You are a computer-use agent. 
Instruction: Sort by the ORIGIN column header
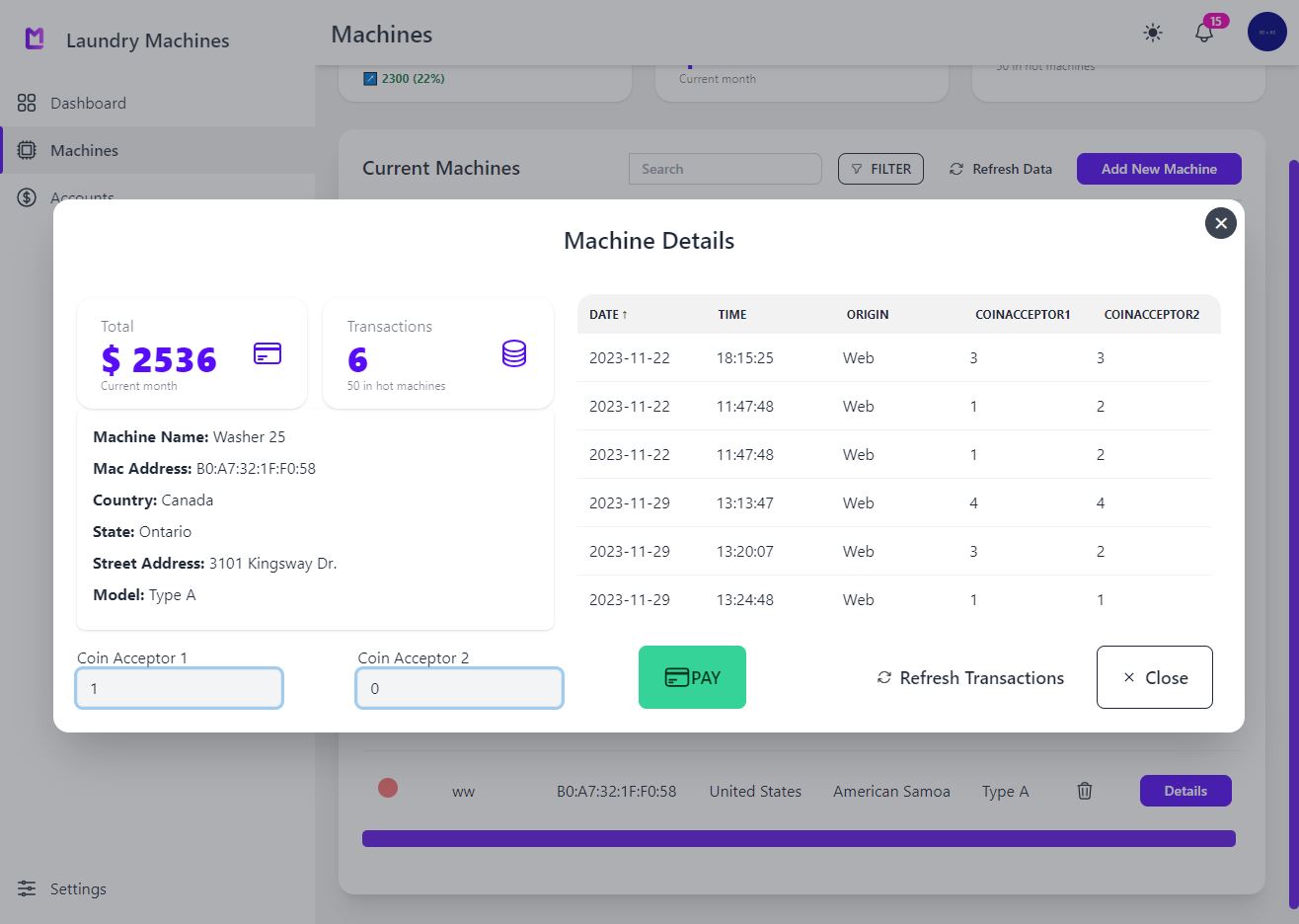point(868,315)
